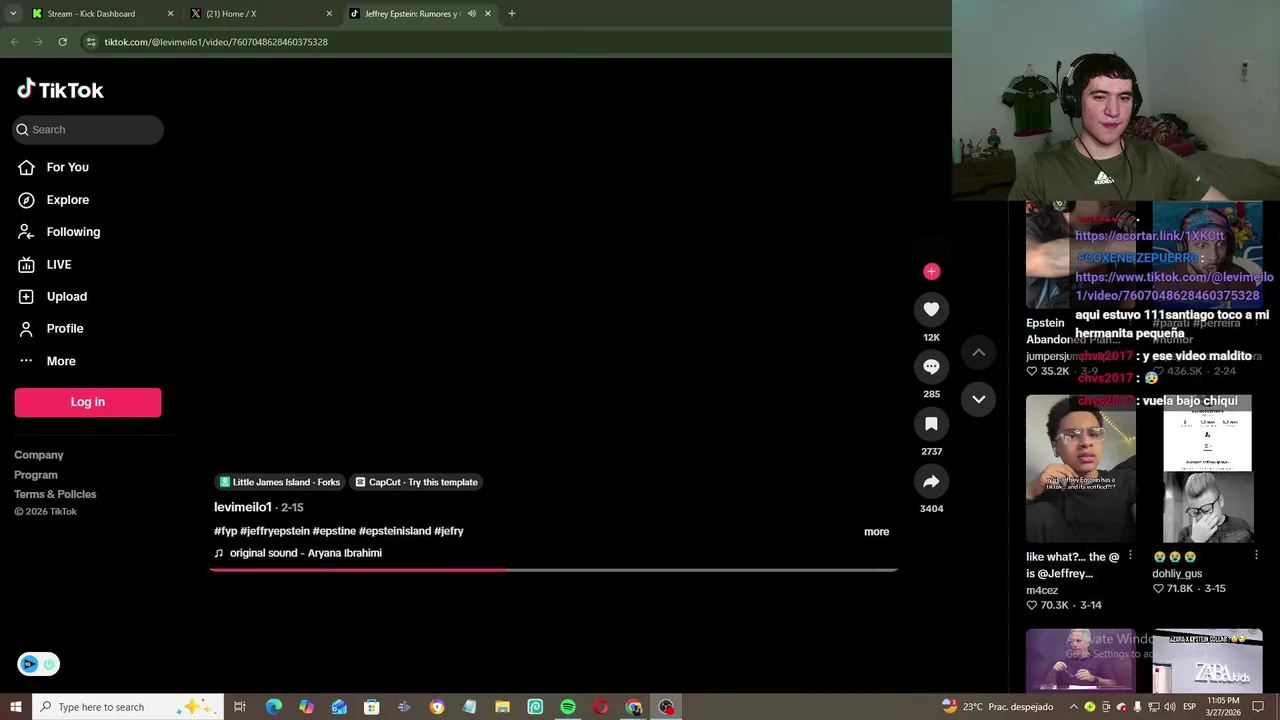Image resolution: width=1280 pixels, height=720 pixels.
Task: Follow levimeilo1 via the red plus icon
Action: click(x=931, y=271)
